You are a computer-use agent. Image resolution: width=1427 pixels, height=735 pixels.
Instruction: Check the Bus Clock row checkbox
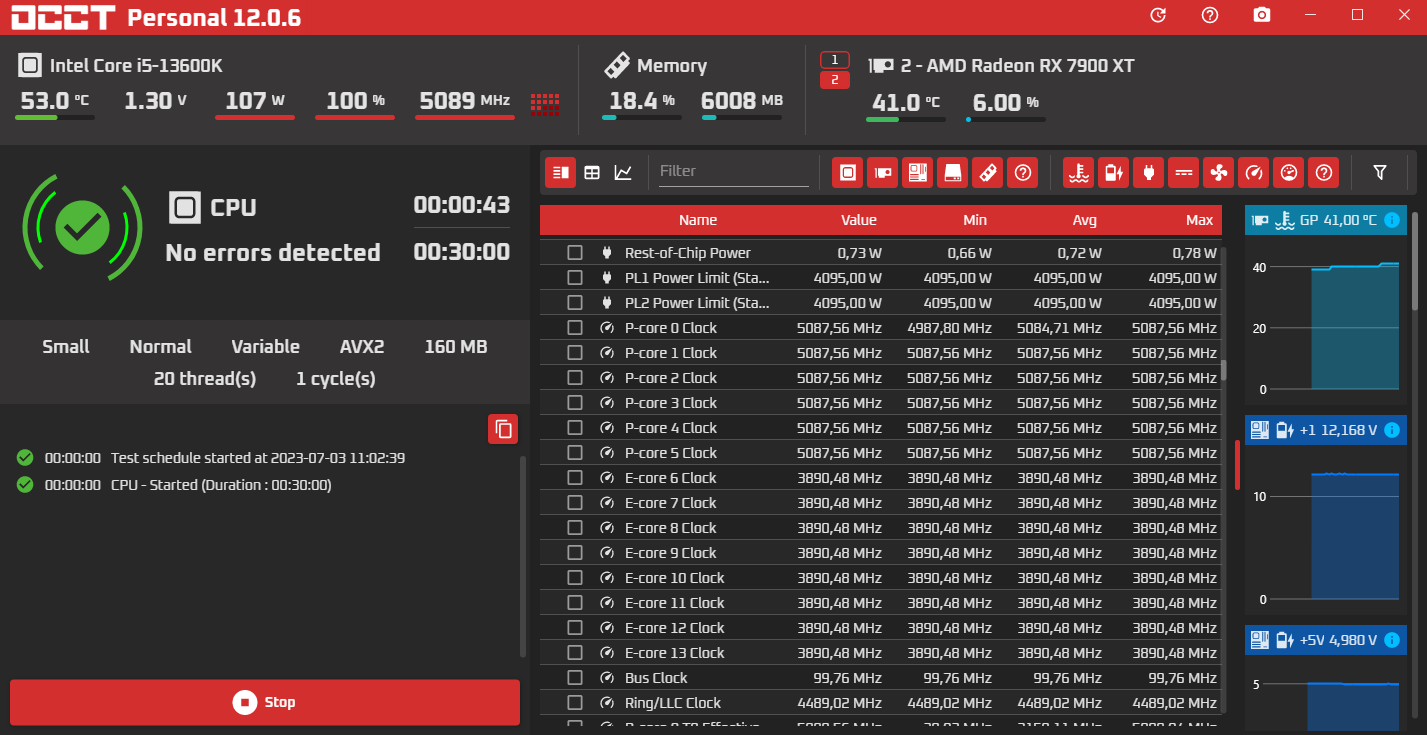click(575, 678)
